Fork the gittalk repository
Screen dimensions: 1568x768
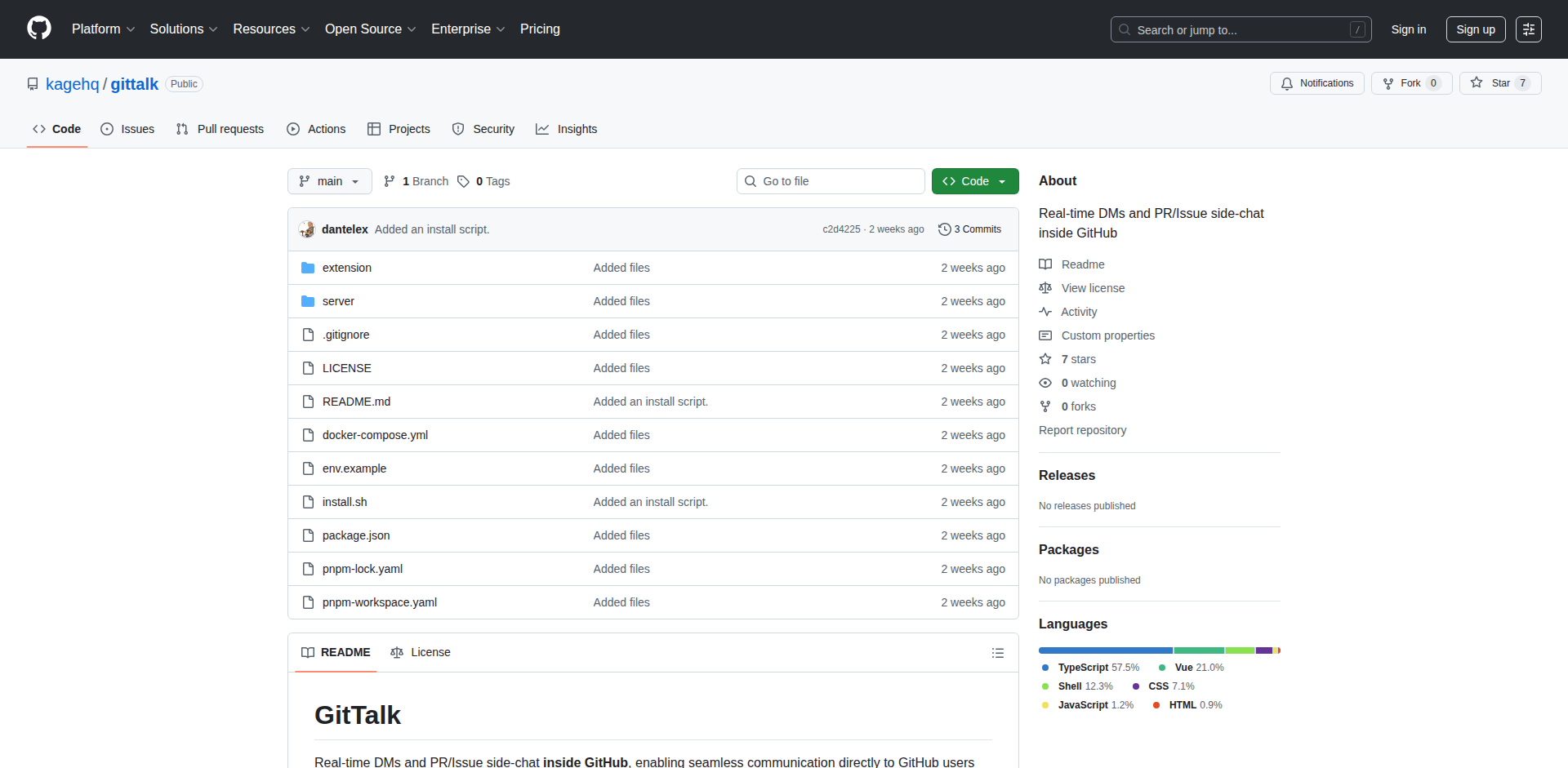point(1411,83)
